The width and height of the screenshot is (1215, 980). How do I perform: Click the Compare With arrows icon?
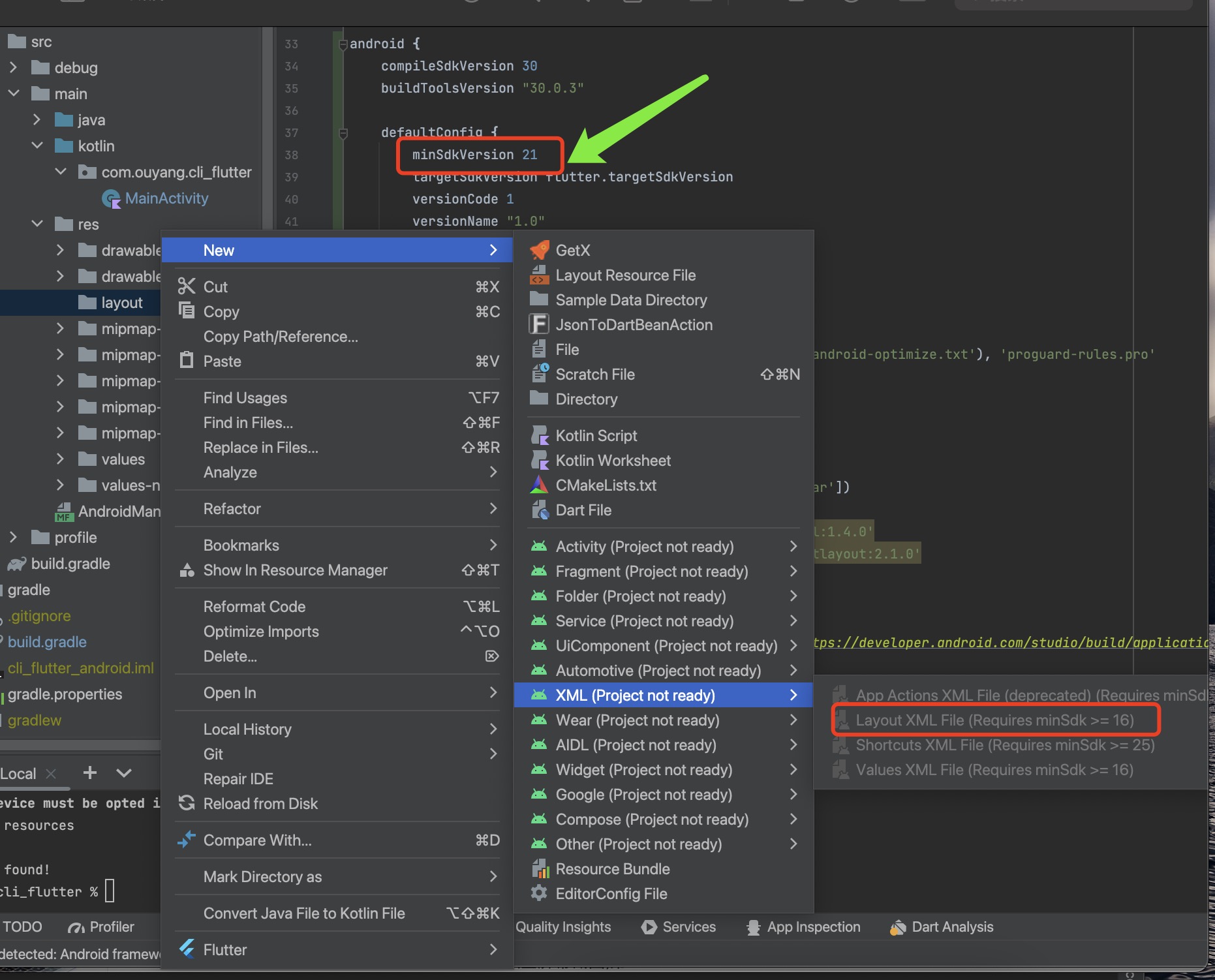click(x=187, y=840)
